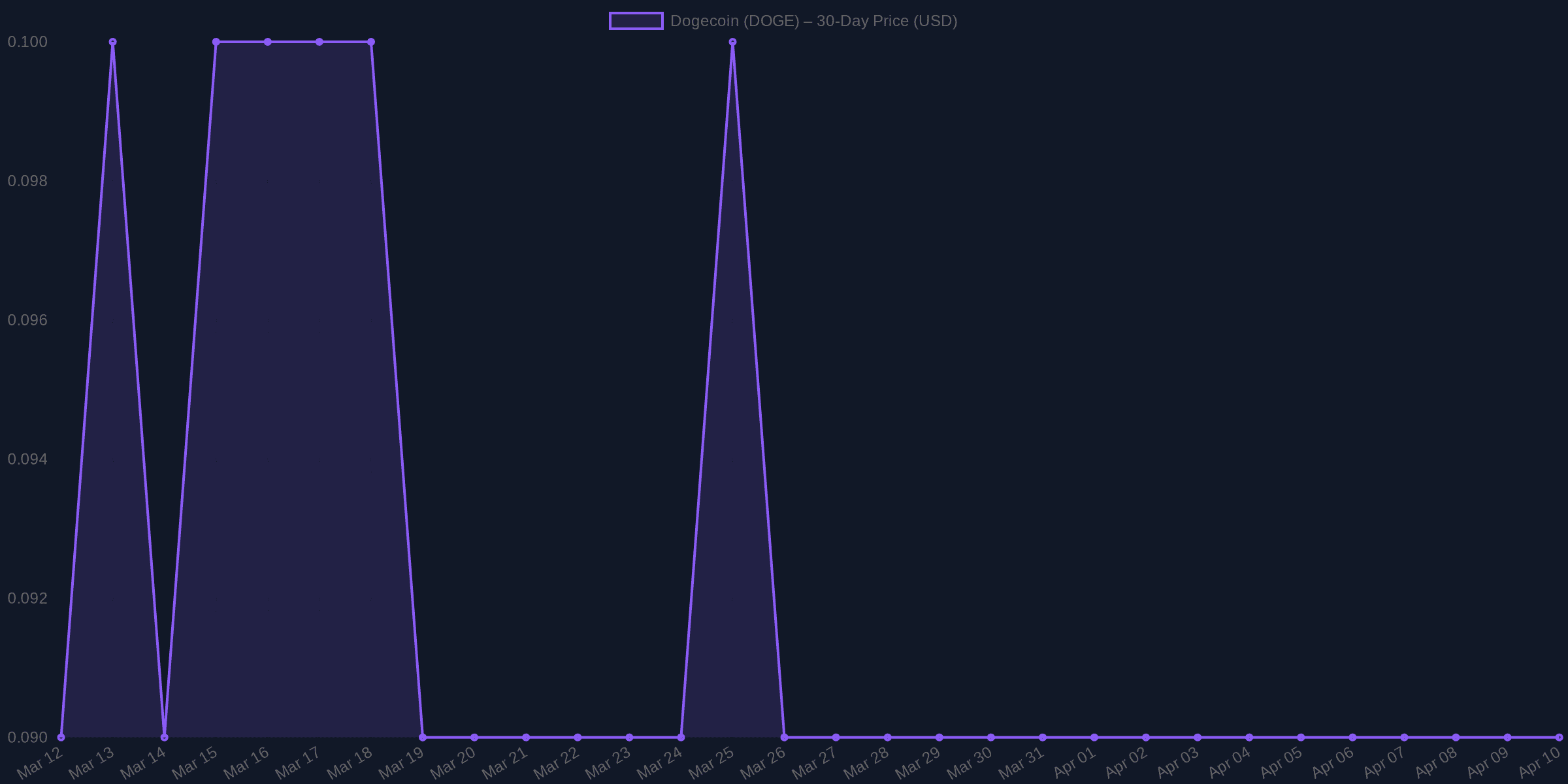Click the Mar 28 data point

point(887,737)
